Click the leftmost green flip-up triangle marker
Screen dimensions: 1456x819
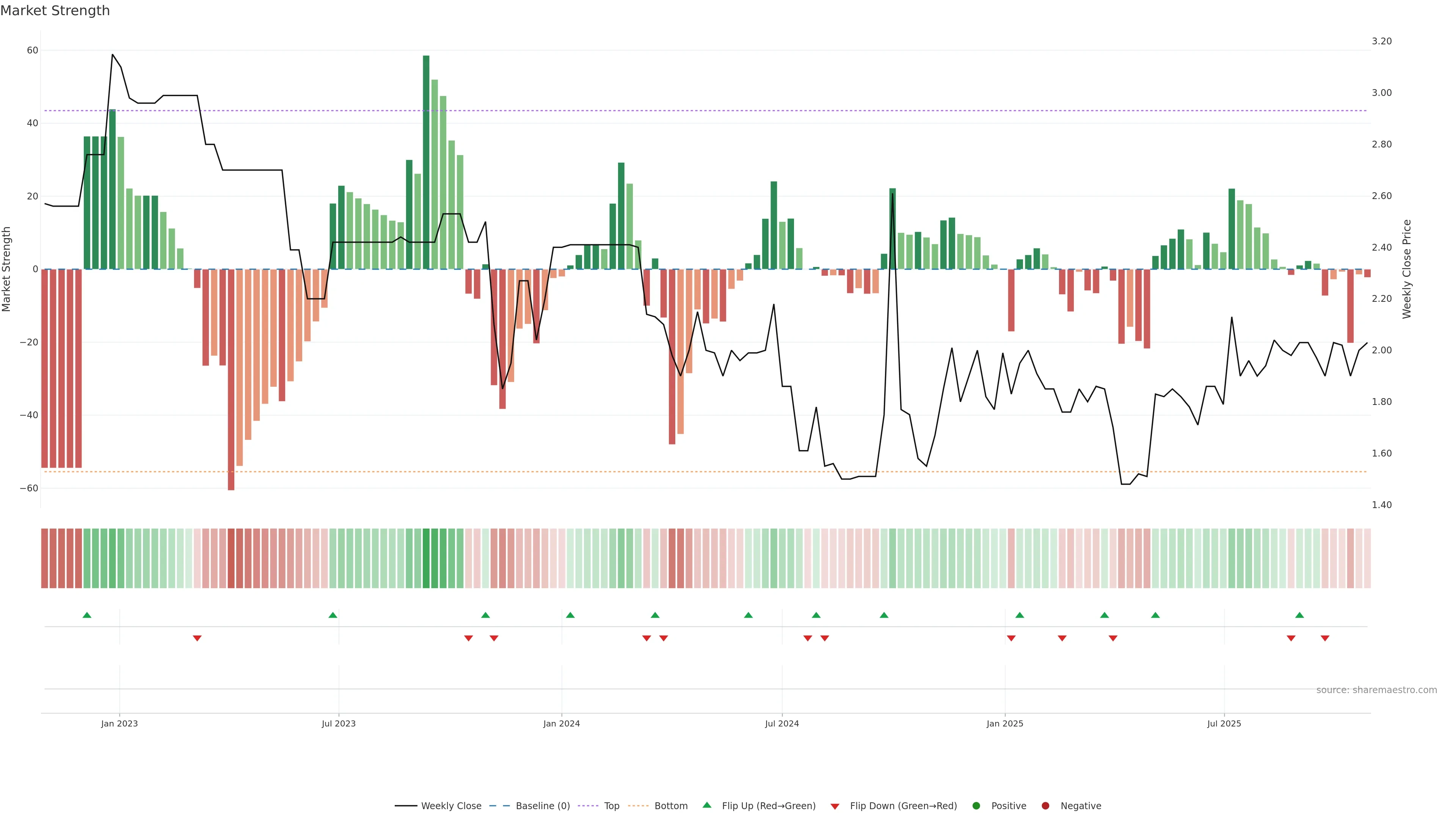pyautogui.click(x=87, y=615)
